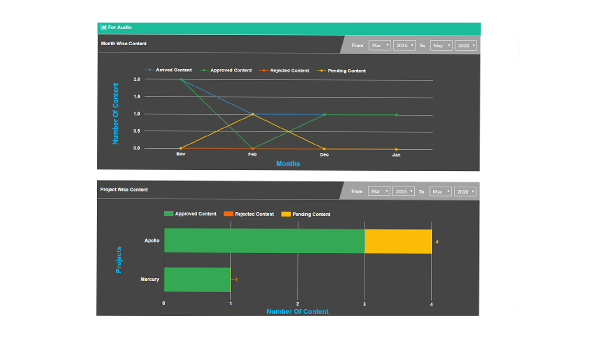Click Apollo's yellow pending content bar segment
Screen dimensions: 590x360
tap(398, 242)
